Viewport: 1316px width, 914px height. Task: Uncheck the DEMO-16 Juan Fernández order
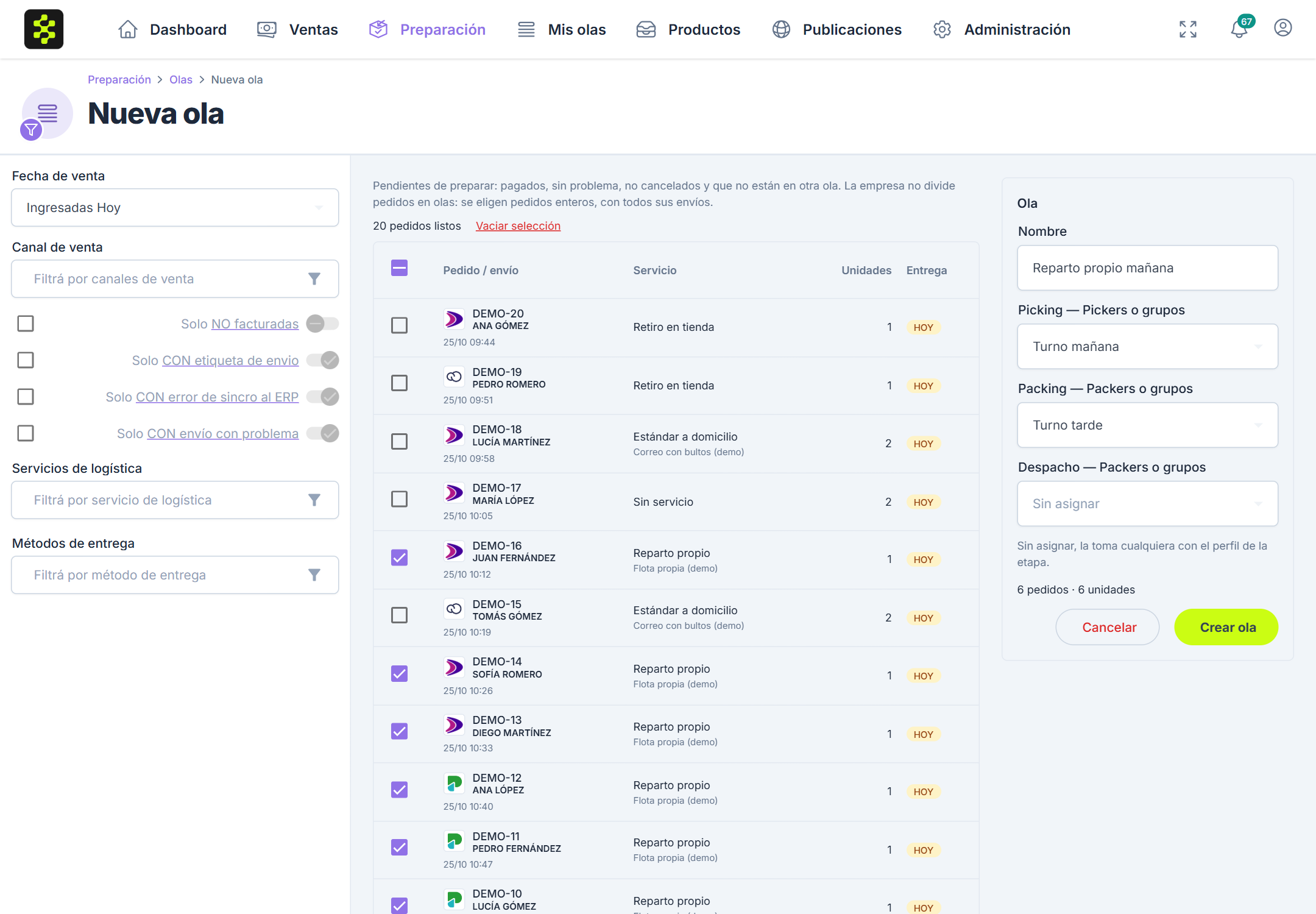[399, 558]
